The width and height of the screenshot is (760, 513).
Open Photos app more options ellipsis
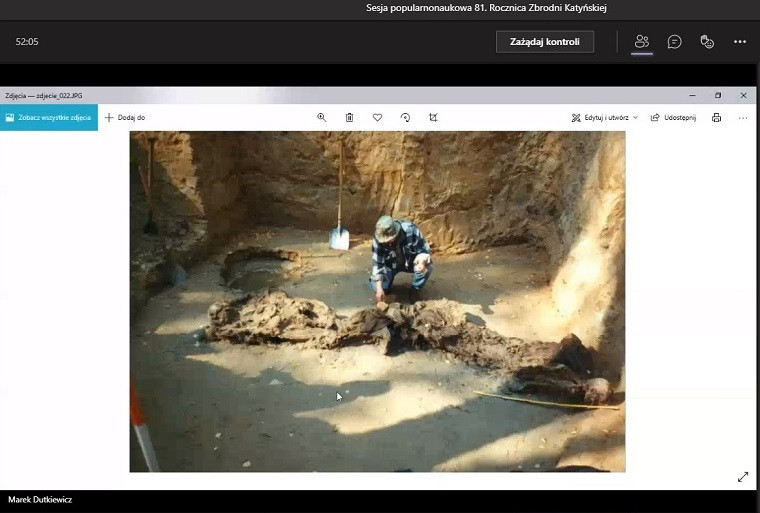pyautogui.click(x=743, y=117)
